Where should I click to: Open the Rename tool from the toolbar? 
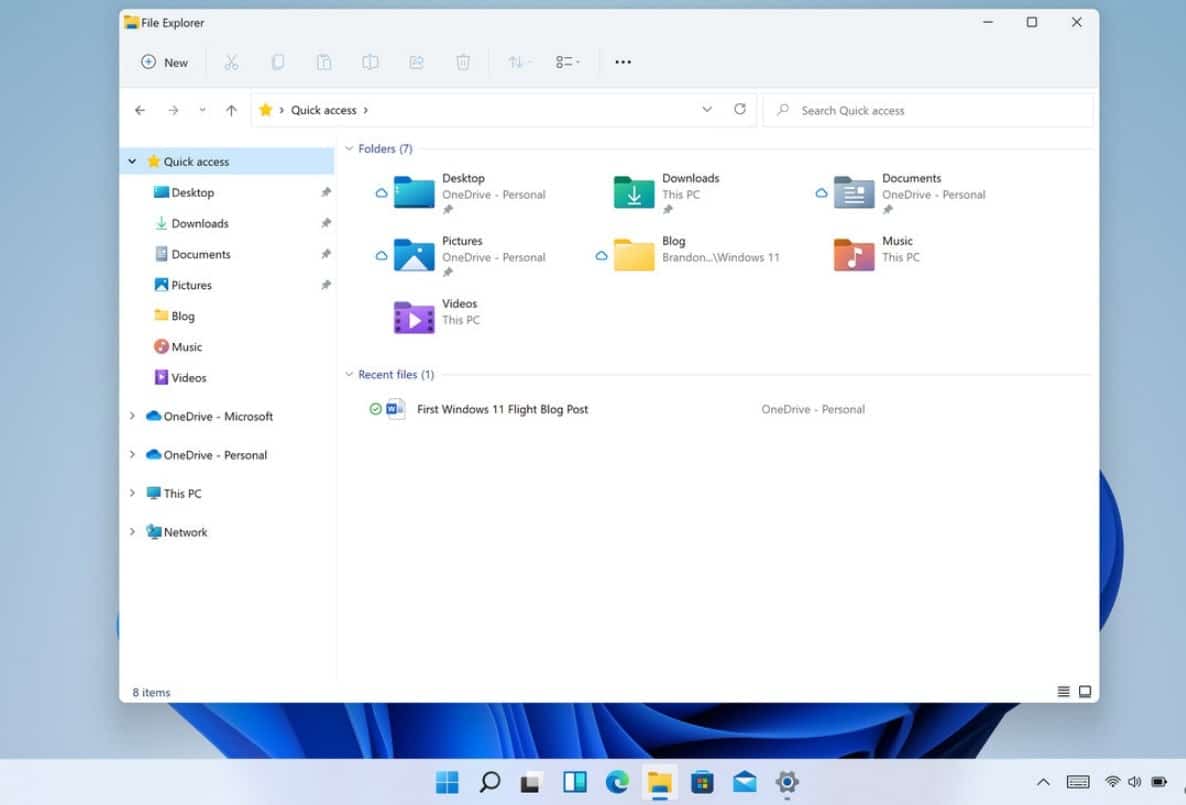370,62
